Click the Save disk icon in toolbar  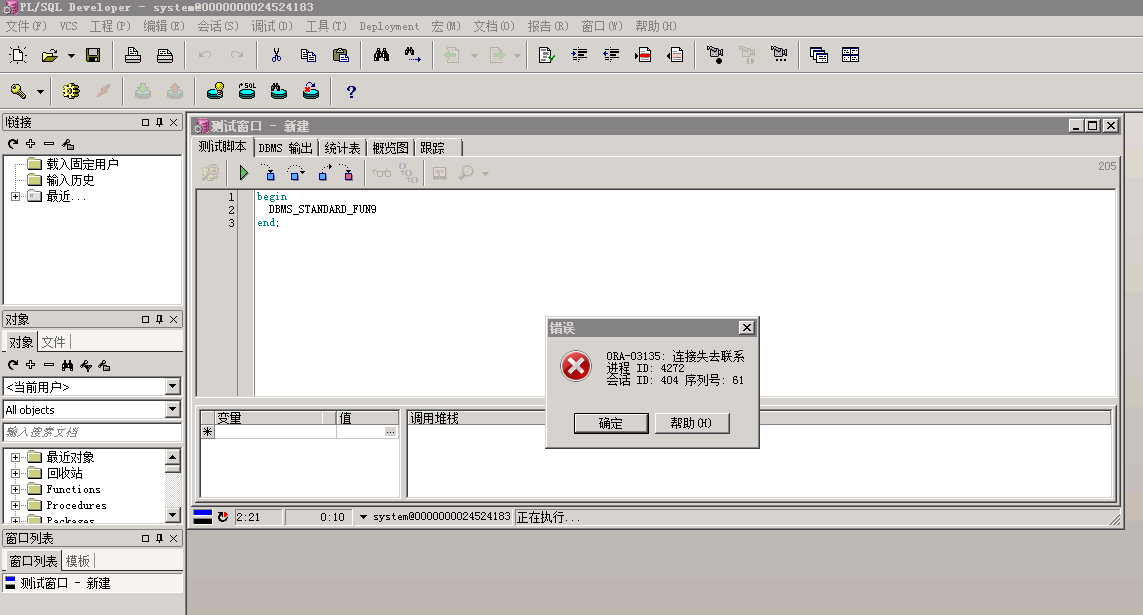[x=93, y=55]
